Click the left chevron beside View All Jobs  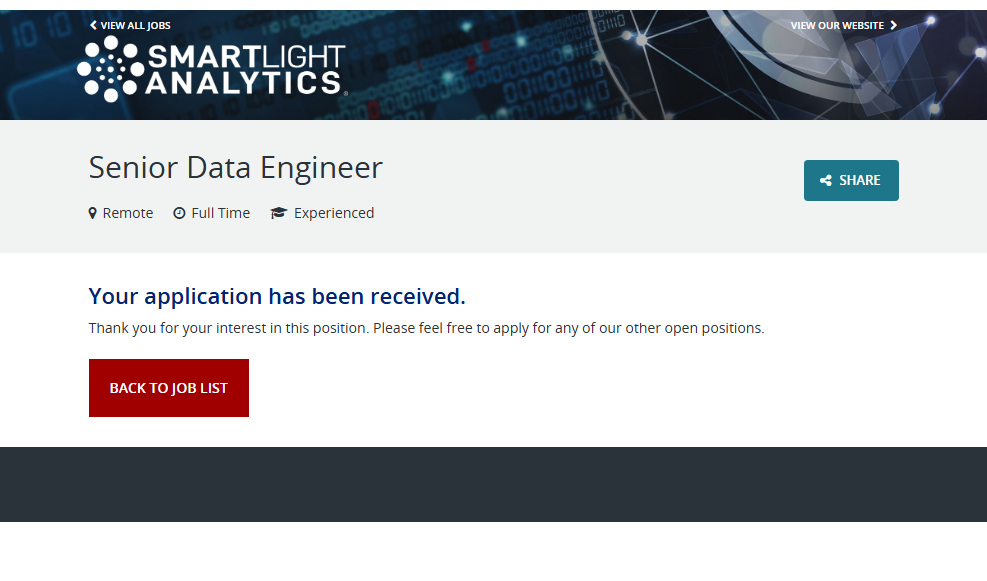93,25
